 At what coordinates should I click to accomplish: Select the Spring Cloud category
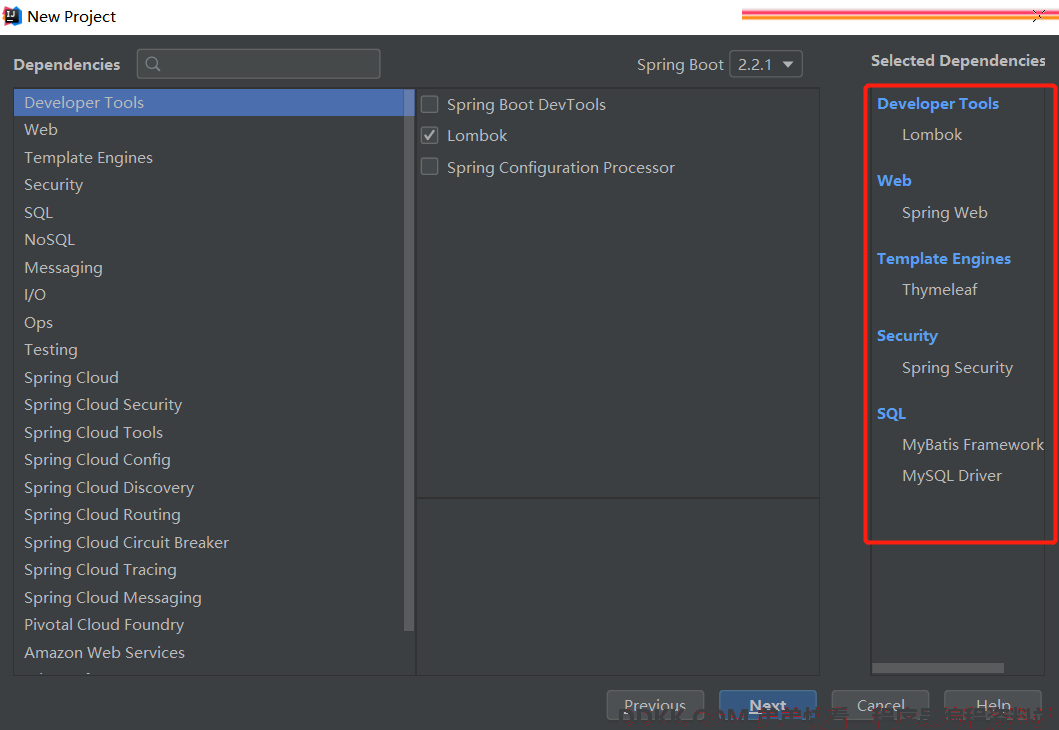point(209,377)
